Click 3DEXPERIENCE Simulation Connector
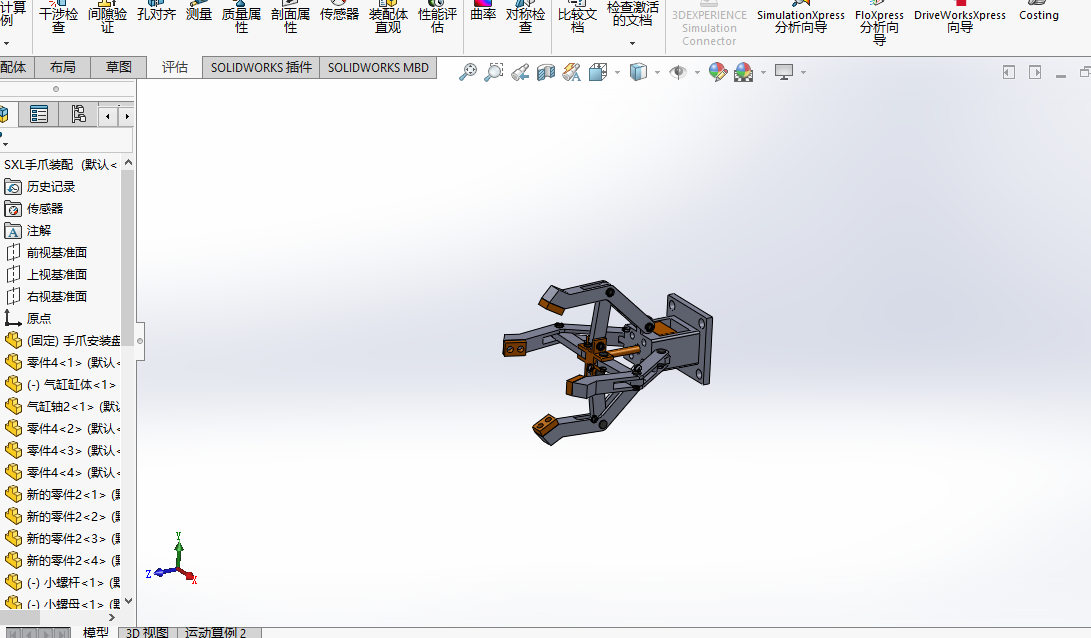 (x=709, y=24)
